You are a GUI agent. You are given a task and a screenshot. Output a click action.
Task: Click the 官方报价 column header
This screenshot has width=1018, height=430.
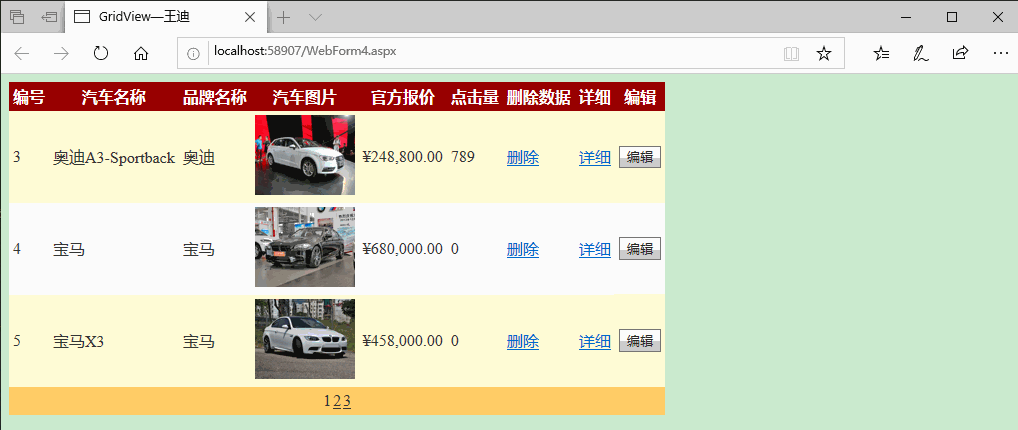click(403, 97)
